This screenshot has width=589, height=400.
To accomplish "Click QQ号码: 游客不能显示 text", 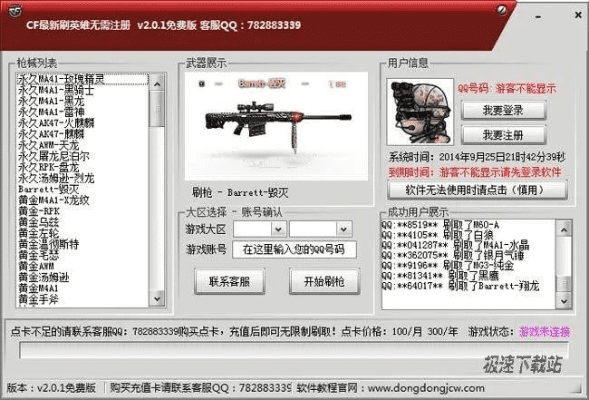I will click(x=507, y=89).
